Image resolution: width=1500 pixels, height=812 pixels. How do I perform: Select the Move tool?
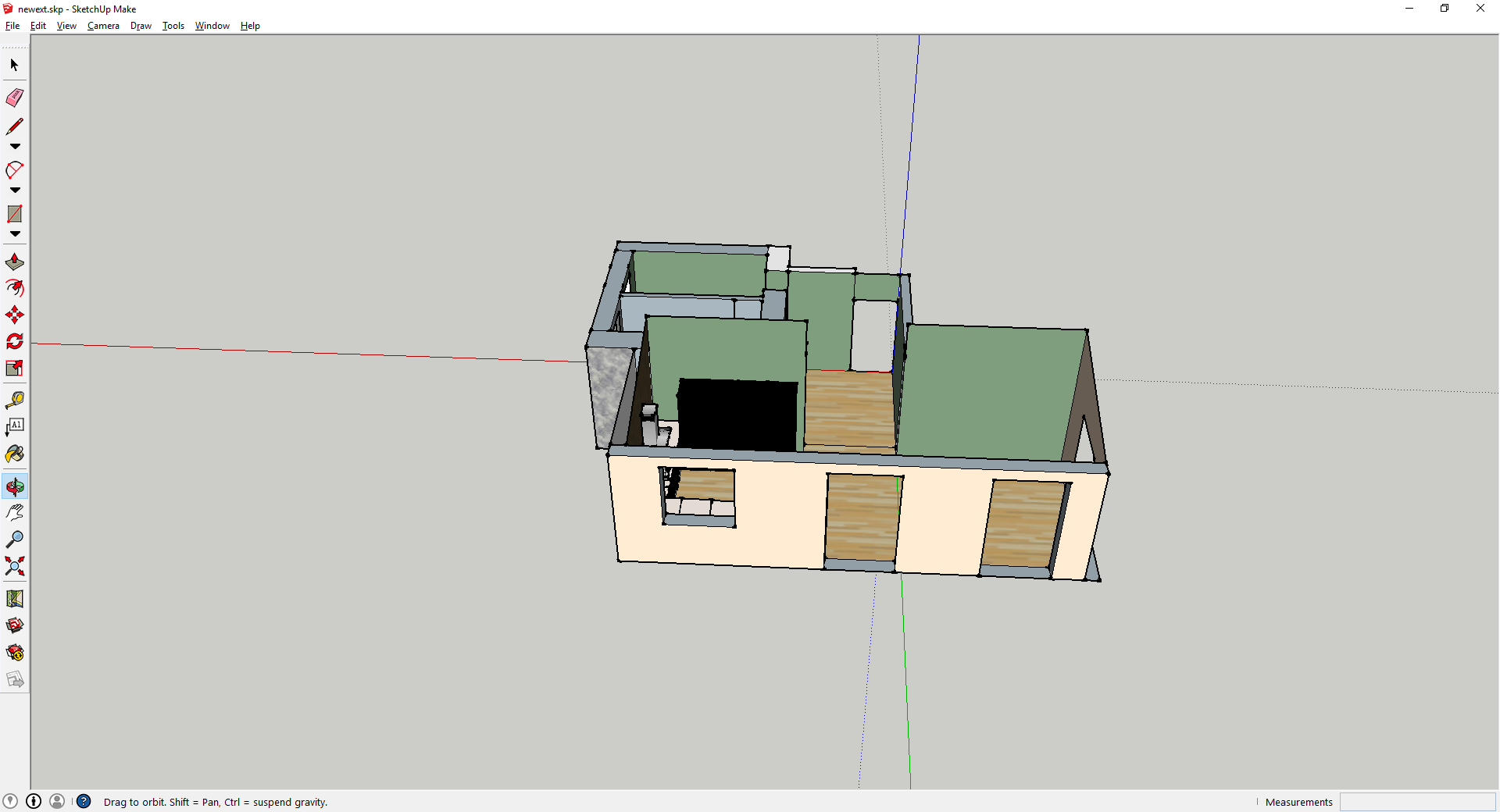tap(15, 315)
